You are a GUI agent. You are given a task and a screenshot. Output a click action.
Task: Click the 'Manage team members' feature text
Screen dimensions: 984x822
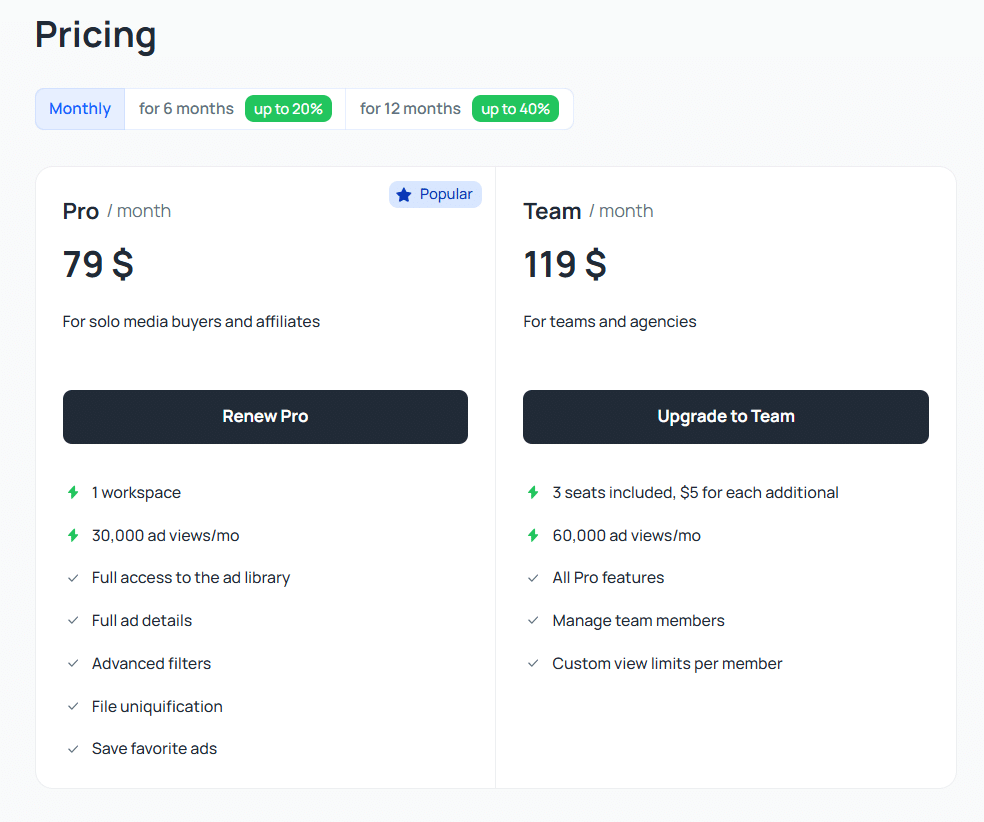tap(638, 621)
